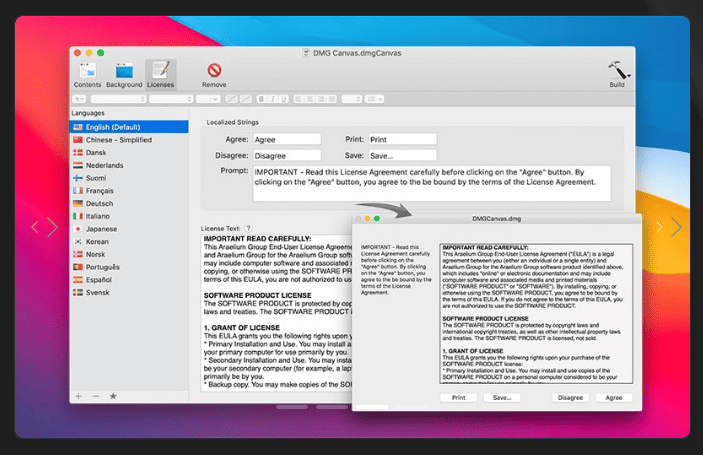Open the font size combo box
Image resolution: width=703 pixels, height=455 pixels.
[x=208, y=99]
